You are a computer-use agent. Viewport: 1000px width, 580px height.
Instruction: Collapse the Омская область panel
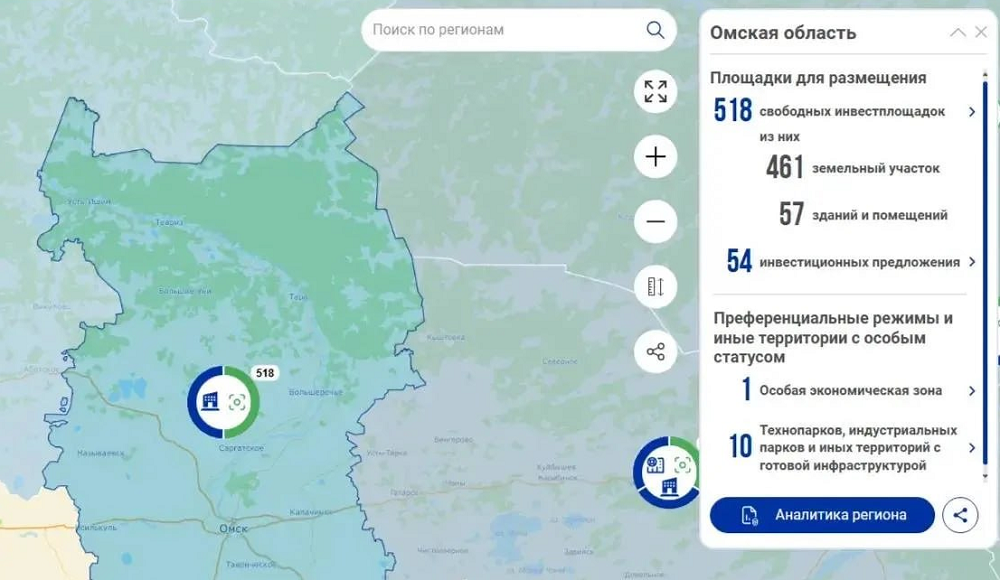pyautogui.click(x=956, y=31)
